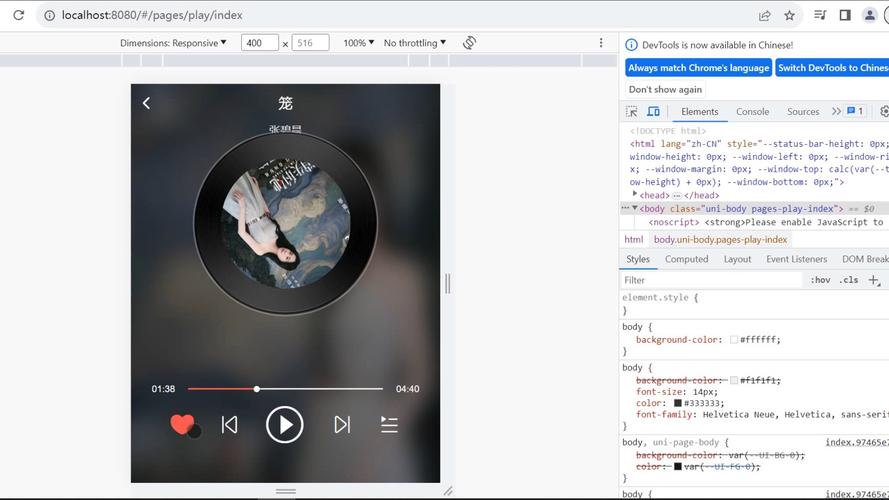This screenshot has height=500, width=889.
Task: Switch to the Elements tab
Action: [700, 112]
